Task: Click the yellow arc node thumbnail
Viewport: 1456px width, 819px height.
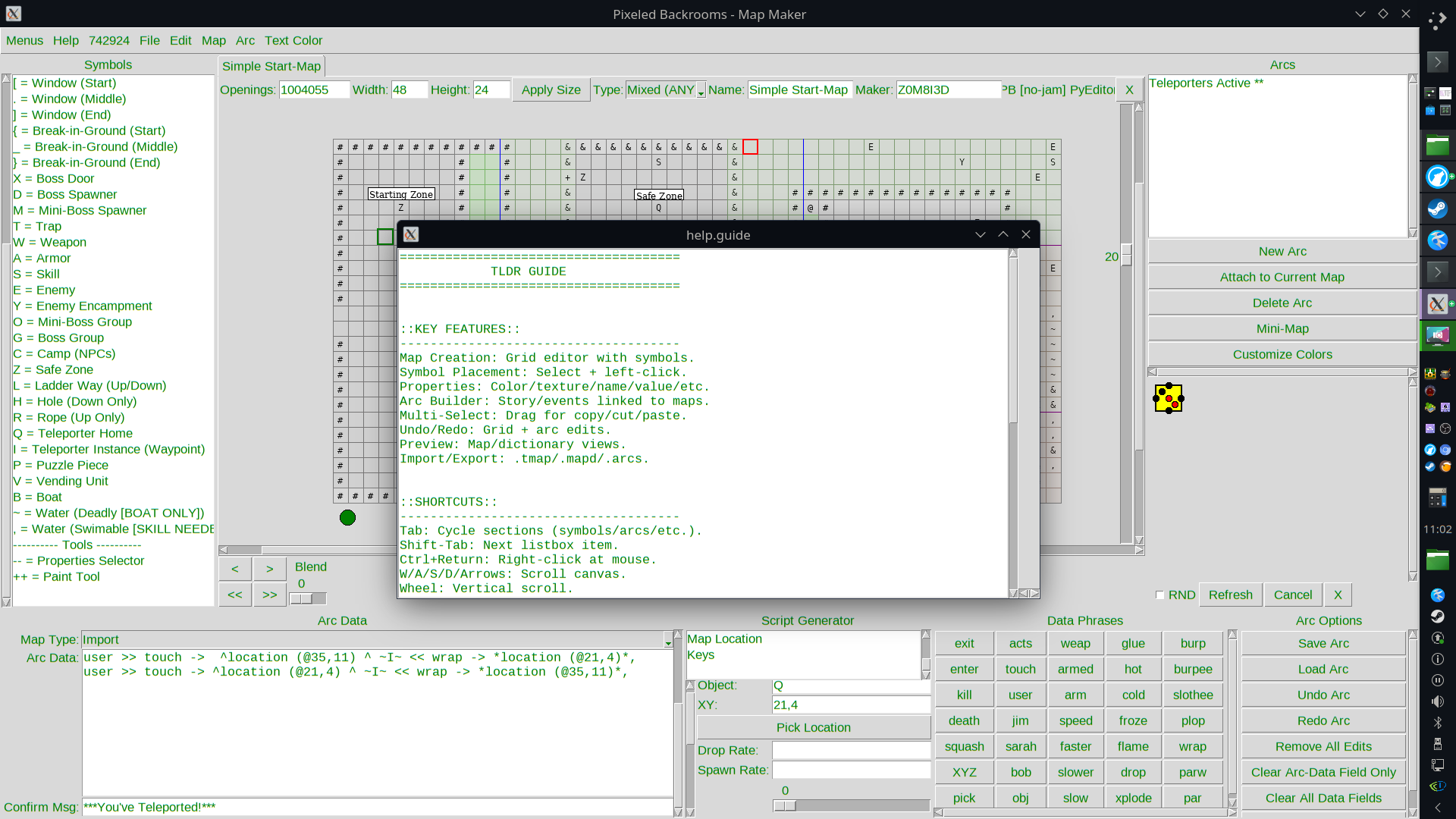Action: tap(1168, 398)
